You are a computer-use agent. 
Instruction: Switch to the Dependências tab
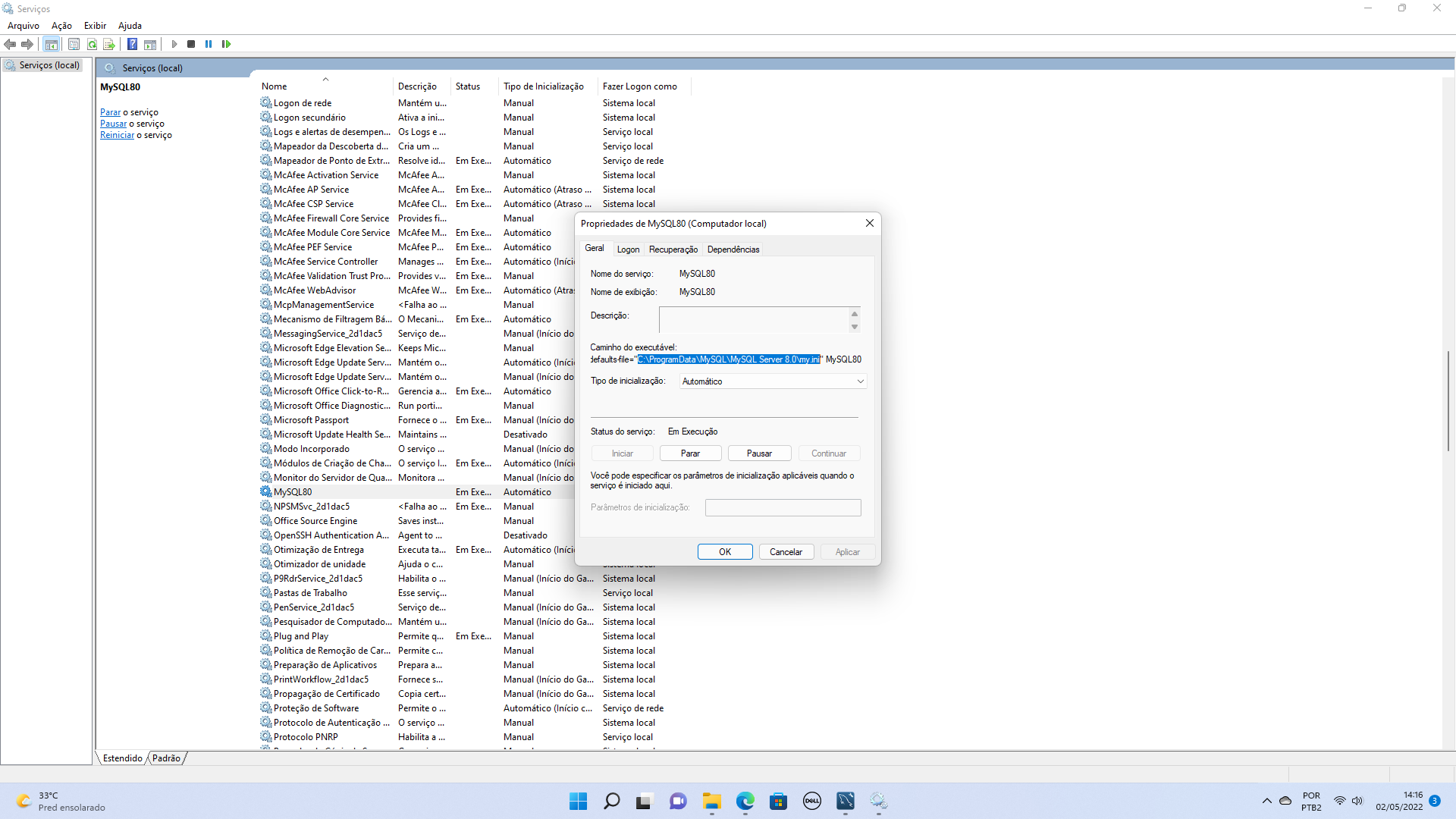click(x=733, y=249)
